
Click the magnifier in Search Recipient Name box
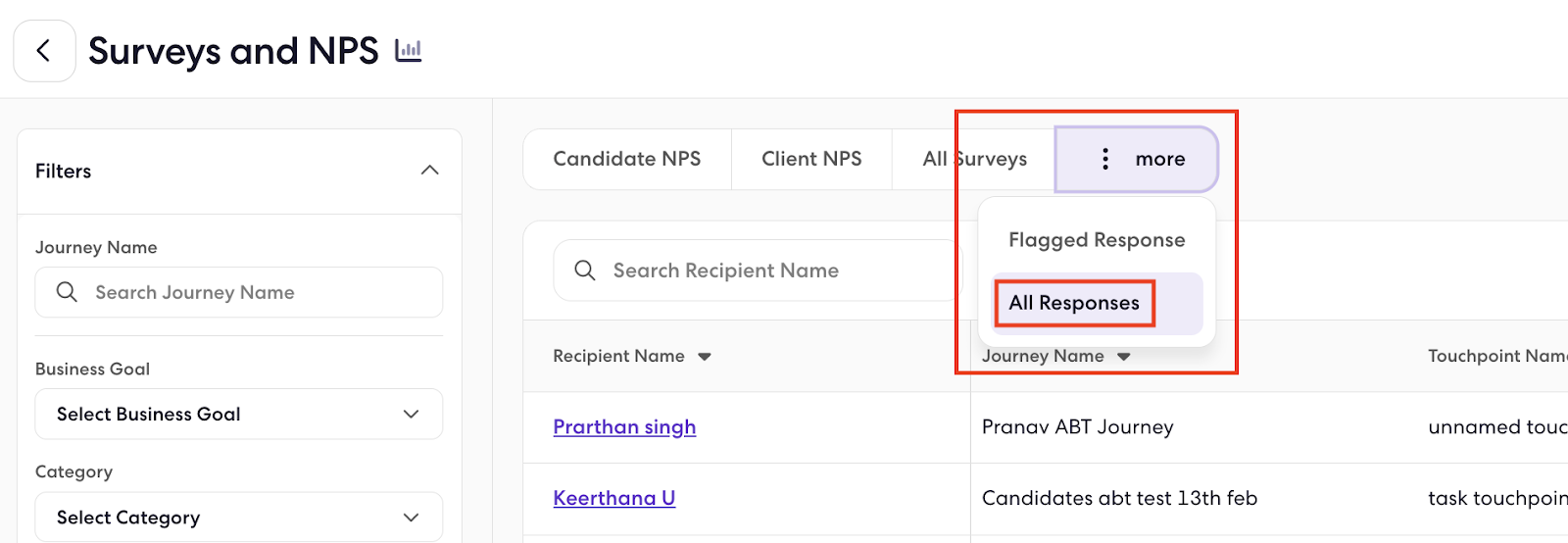(585, 271)
